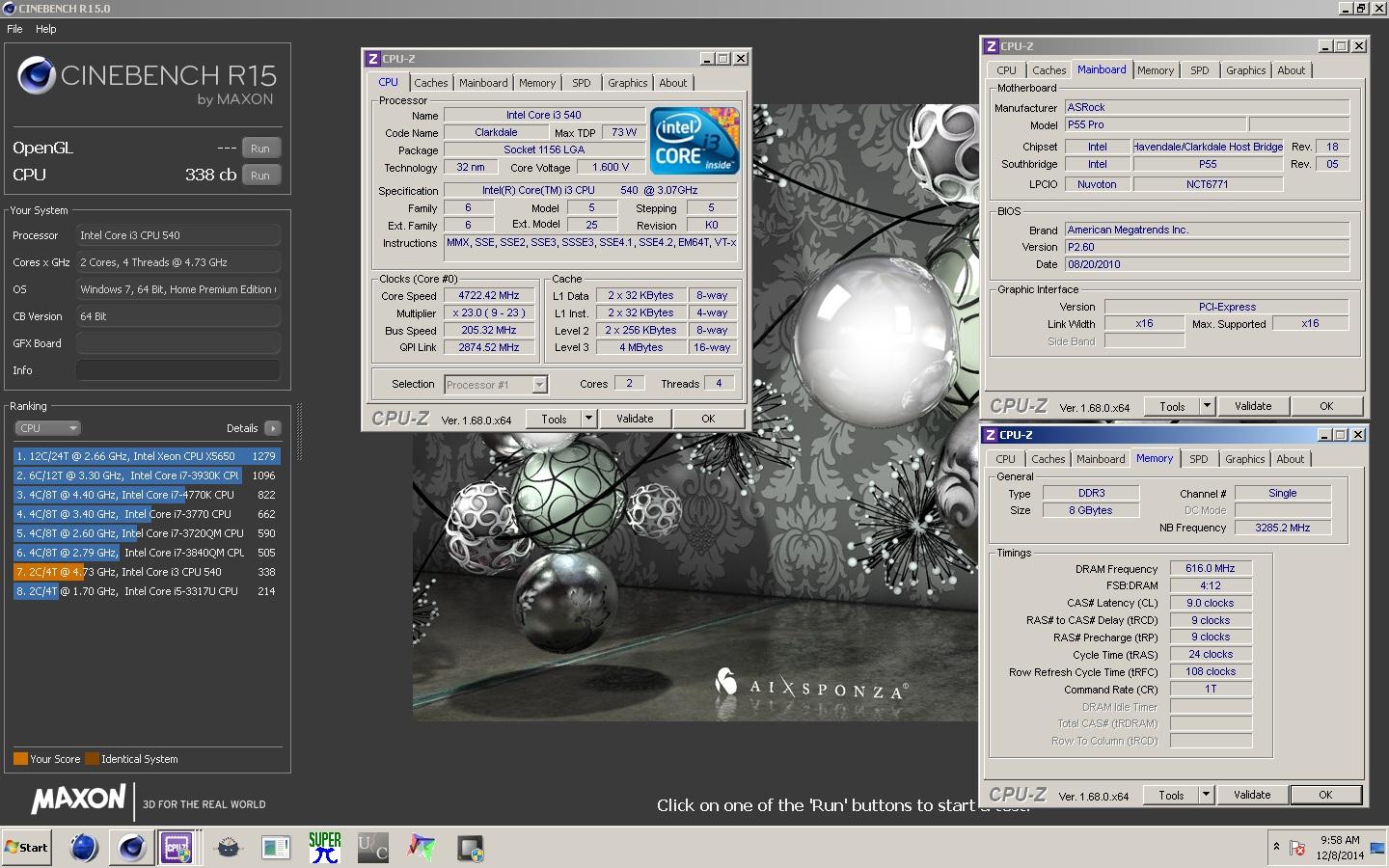Click Tools button in CPU-Z CPU window
The image size is (1389, 868).
pos(554,419)
